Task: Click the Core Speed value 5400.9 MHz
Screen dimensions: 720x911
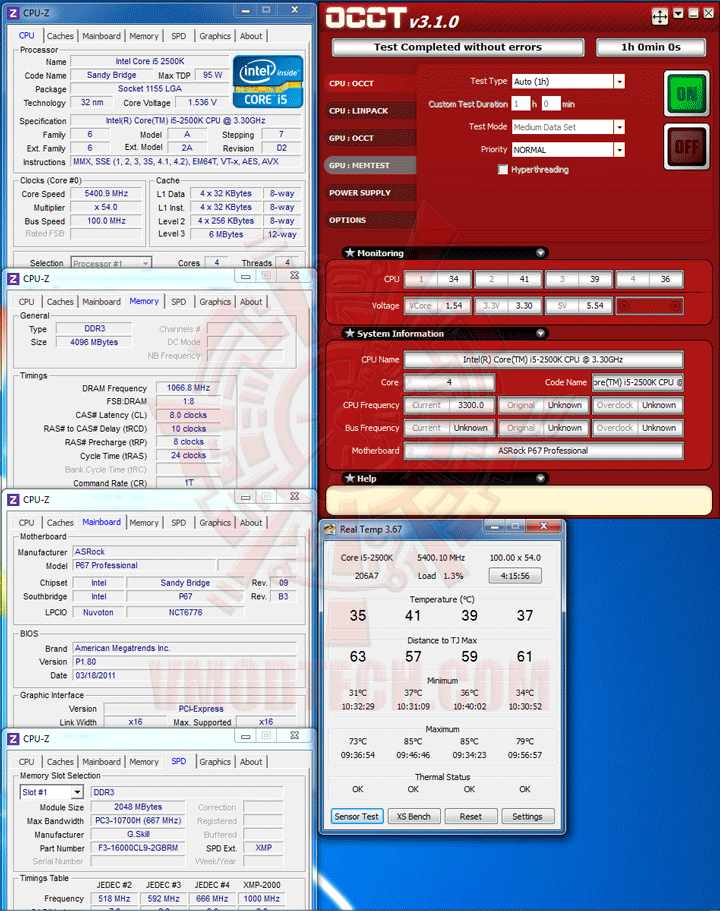Action: 106,193
